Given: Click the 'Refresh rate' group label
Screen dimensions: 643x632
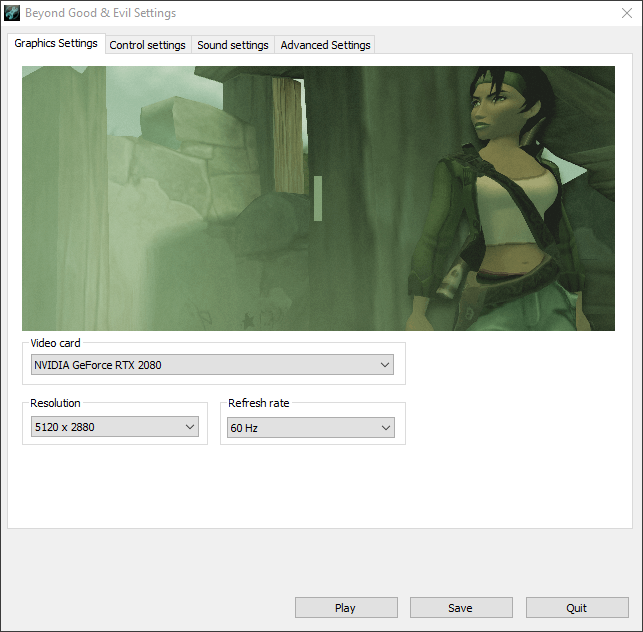Looking at the screenshot, I should pyautogui.click(x=259, y=403).
